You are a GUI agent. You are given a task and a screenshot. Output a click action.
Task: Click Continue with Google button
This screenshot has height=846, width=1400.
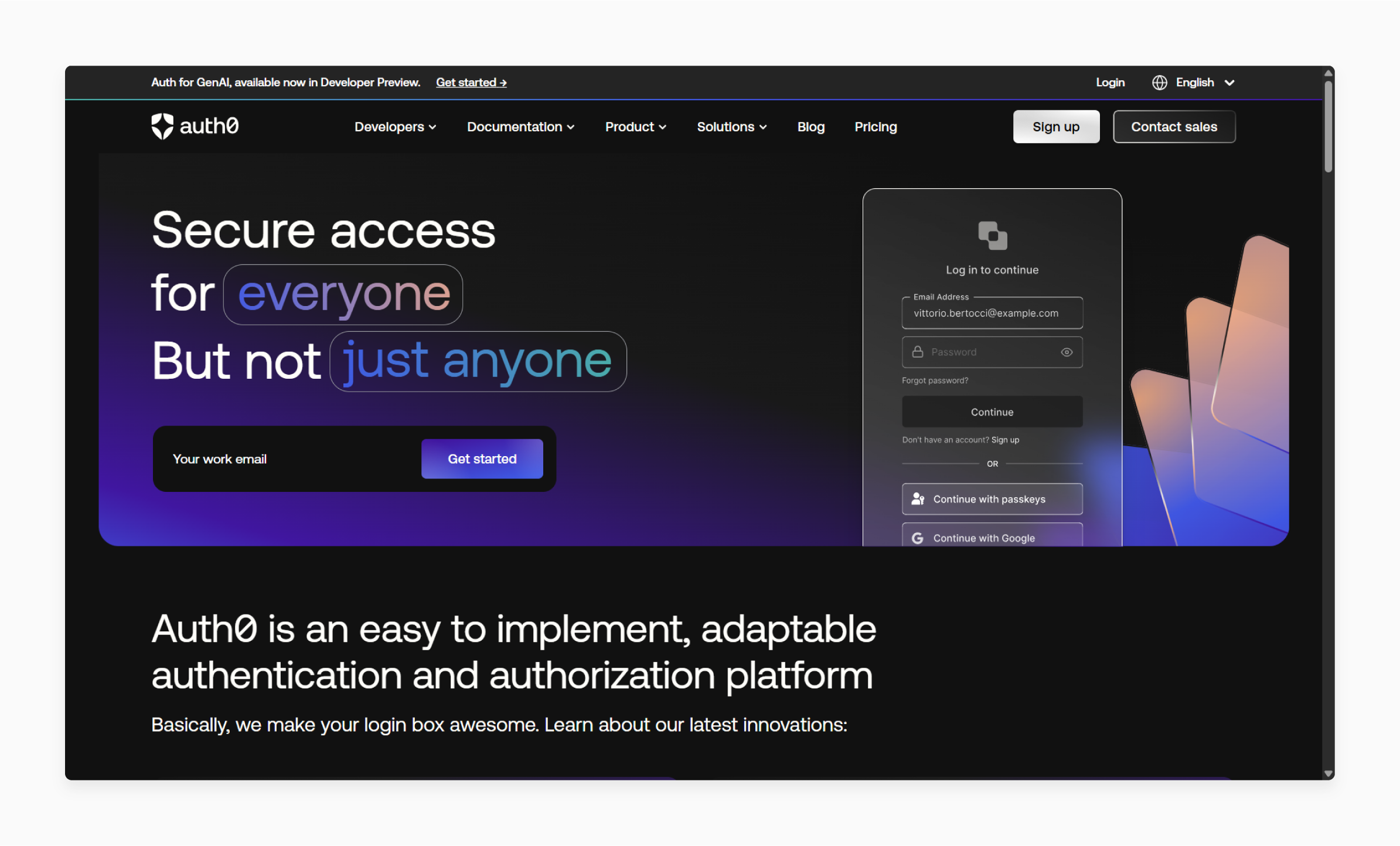pos(992,535)
